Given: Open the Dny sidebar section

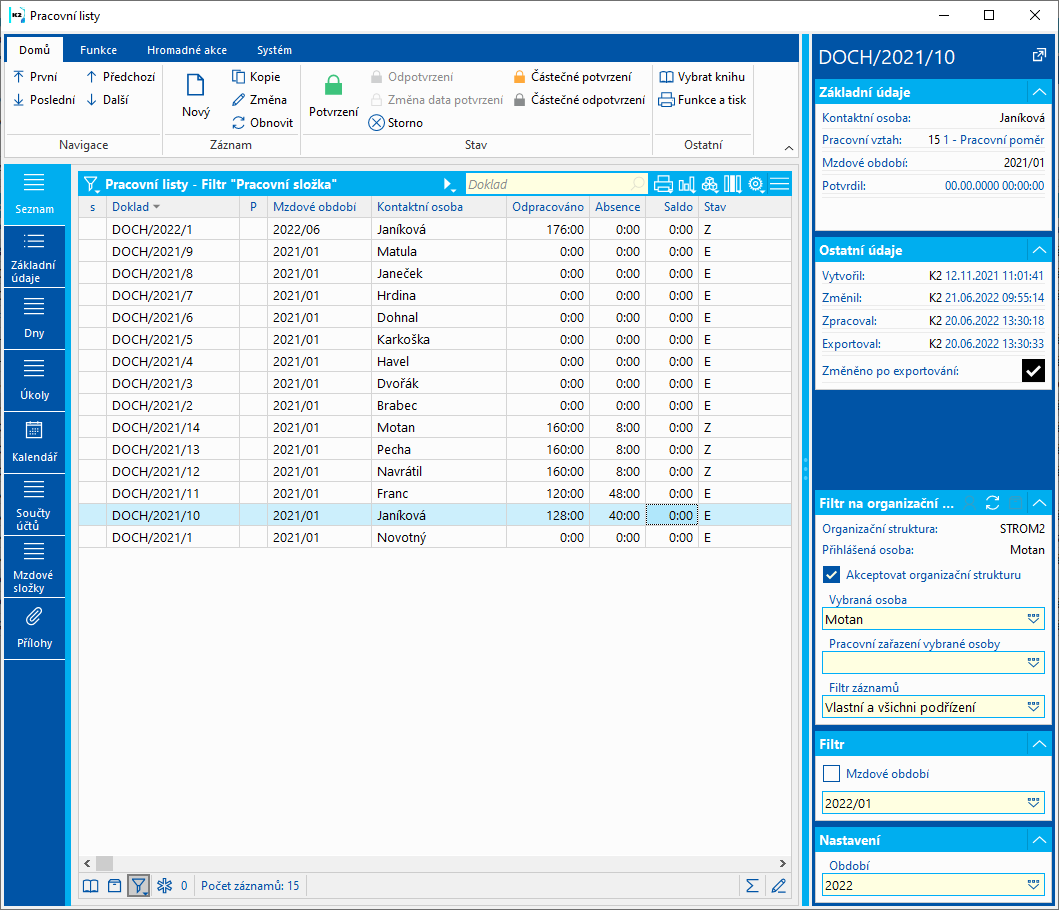Looking at the screenshot, I should [x=34, y=317].
